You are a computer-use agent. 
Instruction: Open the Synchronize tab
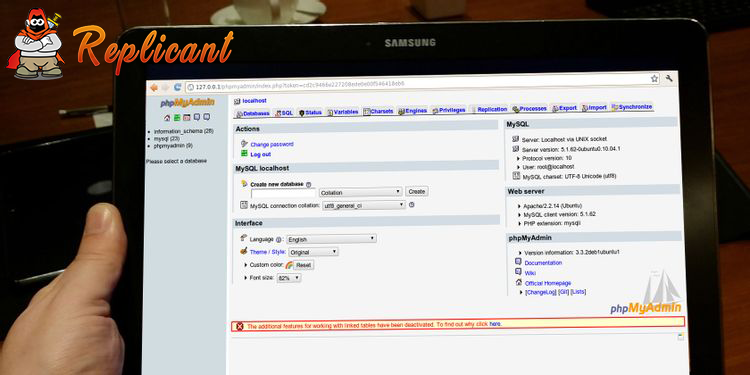[x=631, y=107]
